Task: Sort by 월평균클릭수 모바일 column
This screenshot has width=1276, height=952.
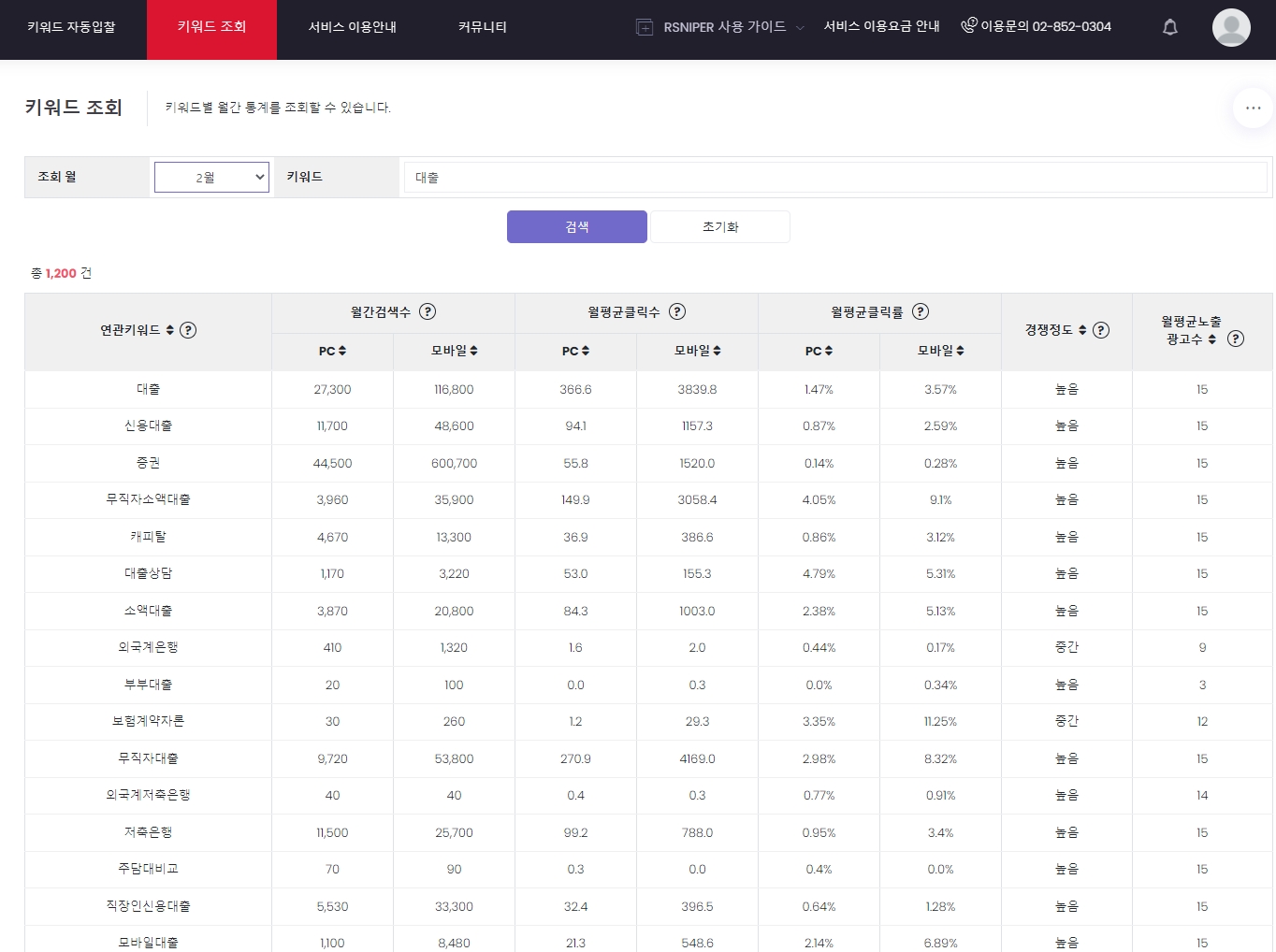Action: tap(697, 351)
